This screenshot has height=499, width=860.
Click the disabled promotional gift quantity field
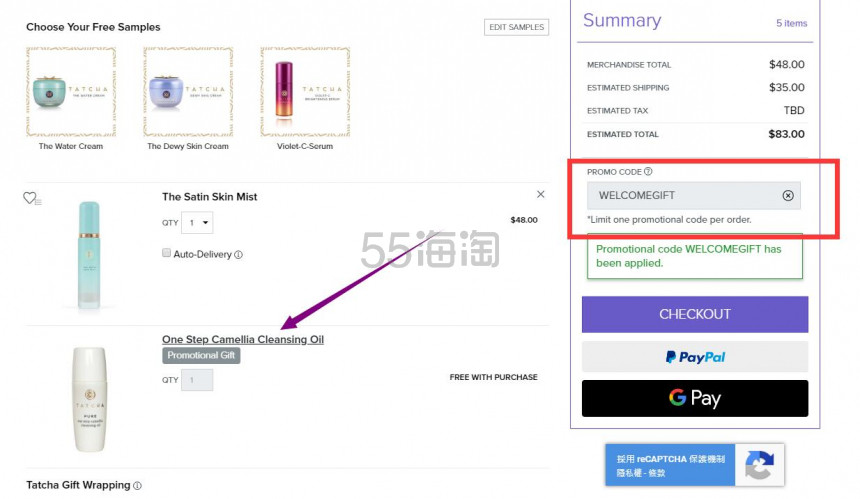tap(197, 380)
